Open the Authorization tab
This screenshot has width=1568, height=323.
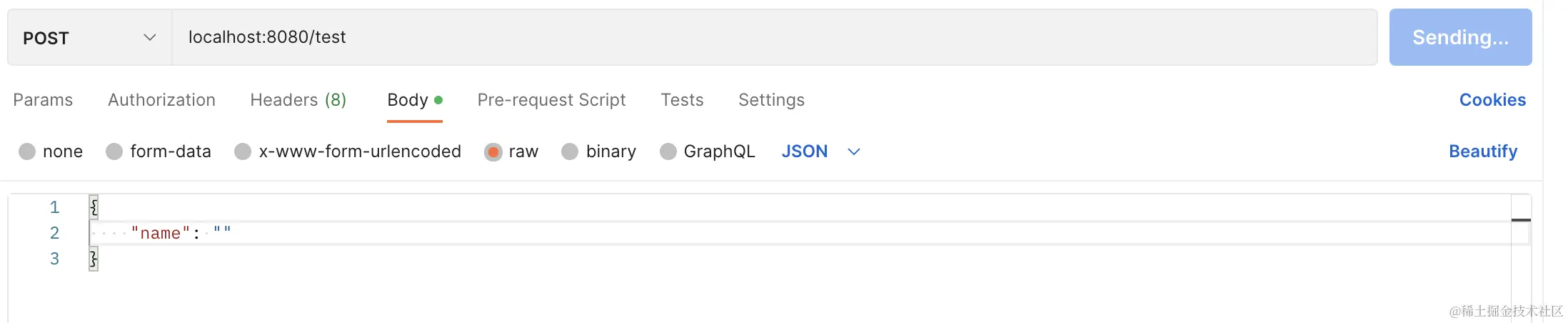(161, 100)
